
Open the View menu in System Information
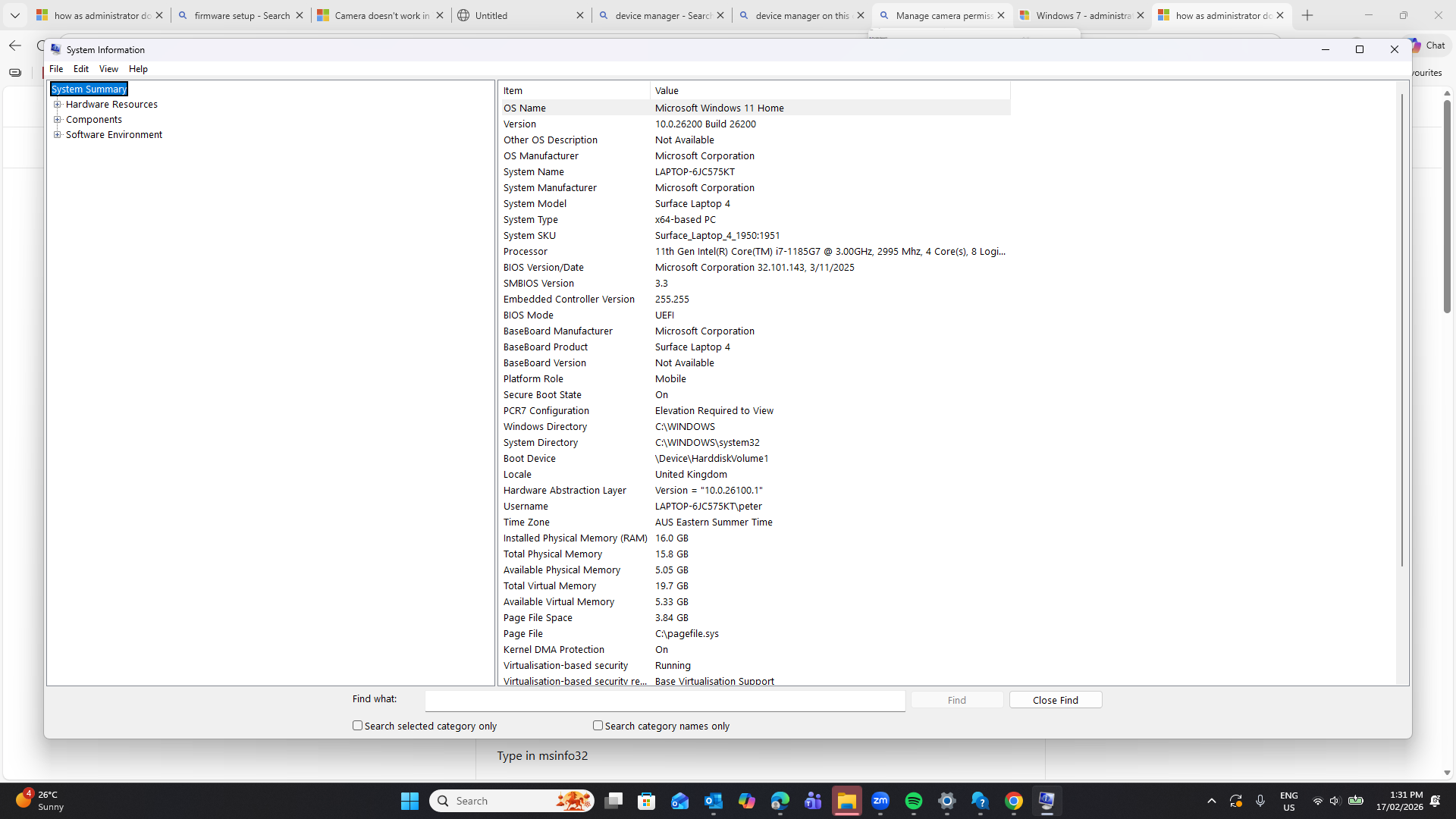(x=108, y=68)
